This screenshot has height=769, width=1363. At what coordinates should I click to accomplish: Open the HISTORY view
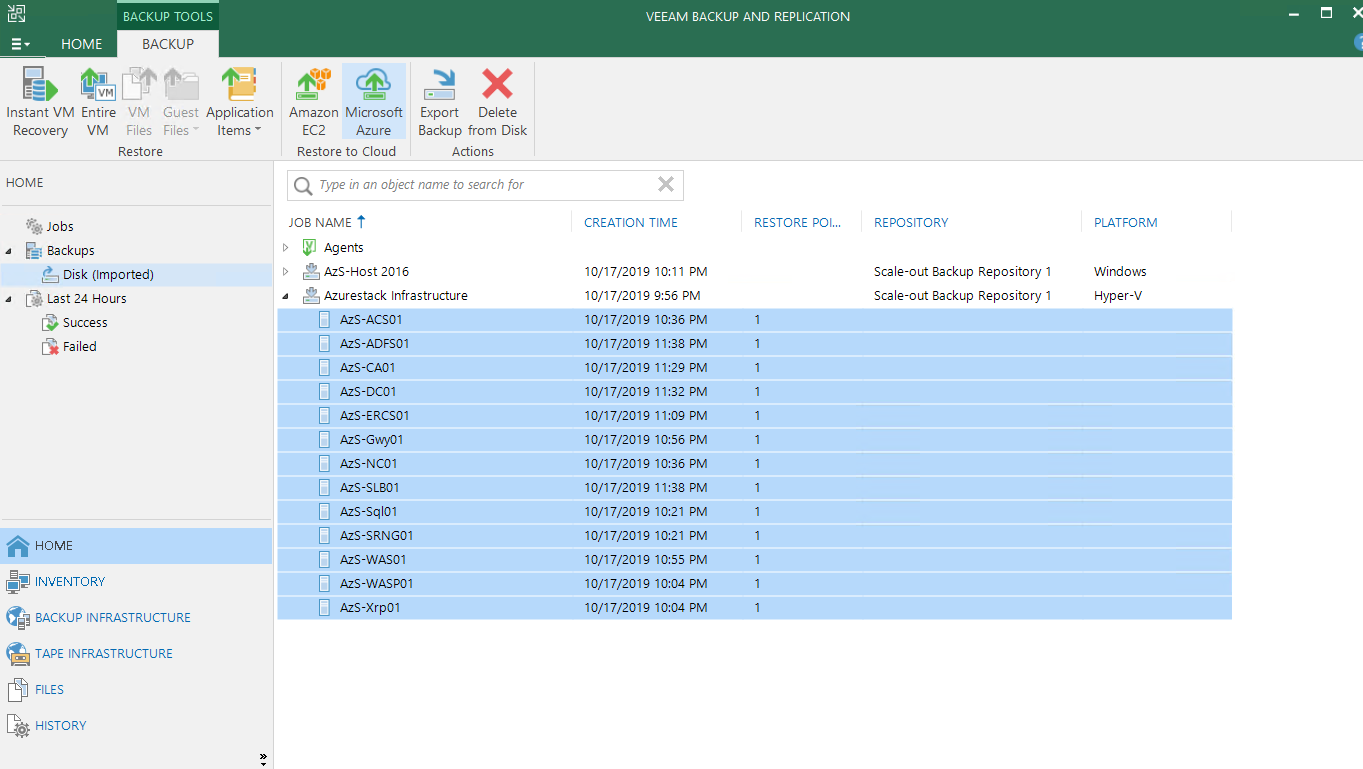click(x=136, y=726)
